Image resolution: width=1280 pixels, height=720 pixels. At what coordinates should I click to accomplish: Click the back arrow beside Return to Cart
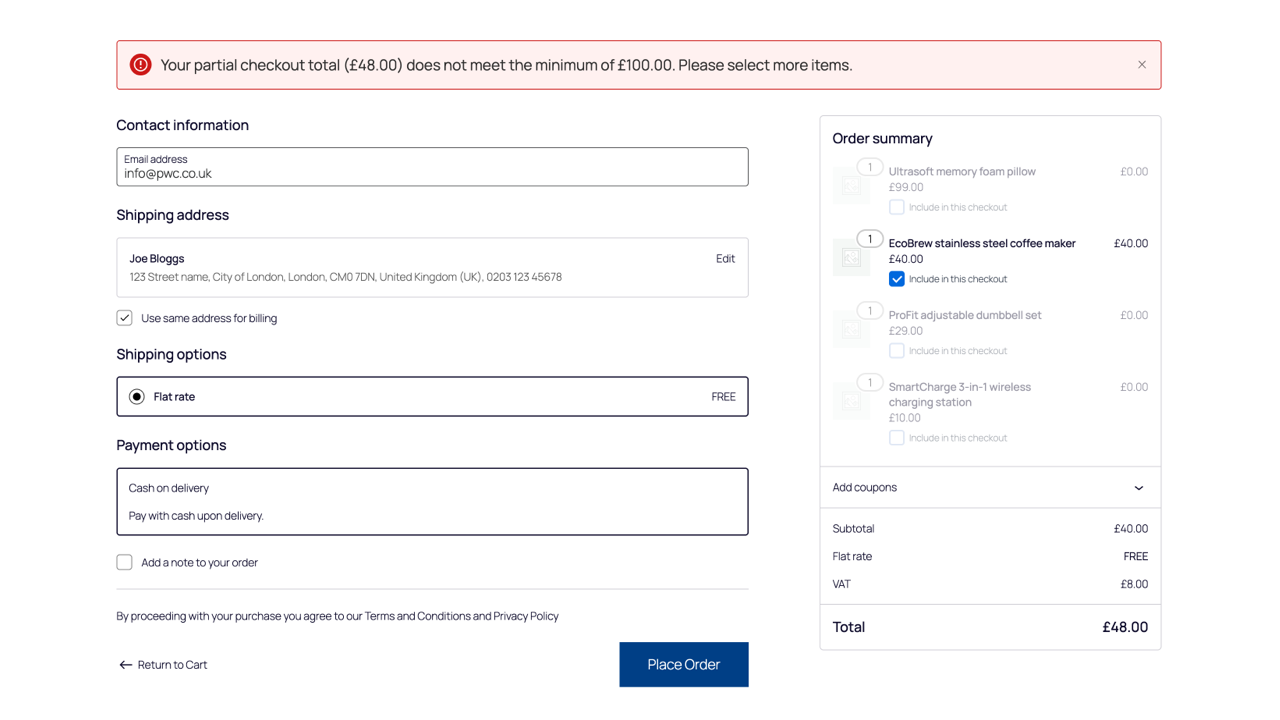coord(125,664)
